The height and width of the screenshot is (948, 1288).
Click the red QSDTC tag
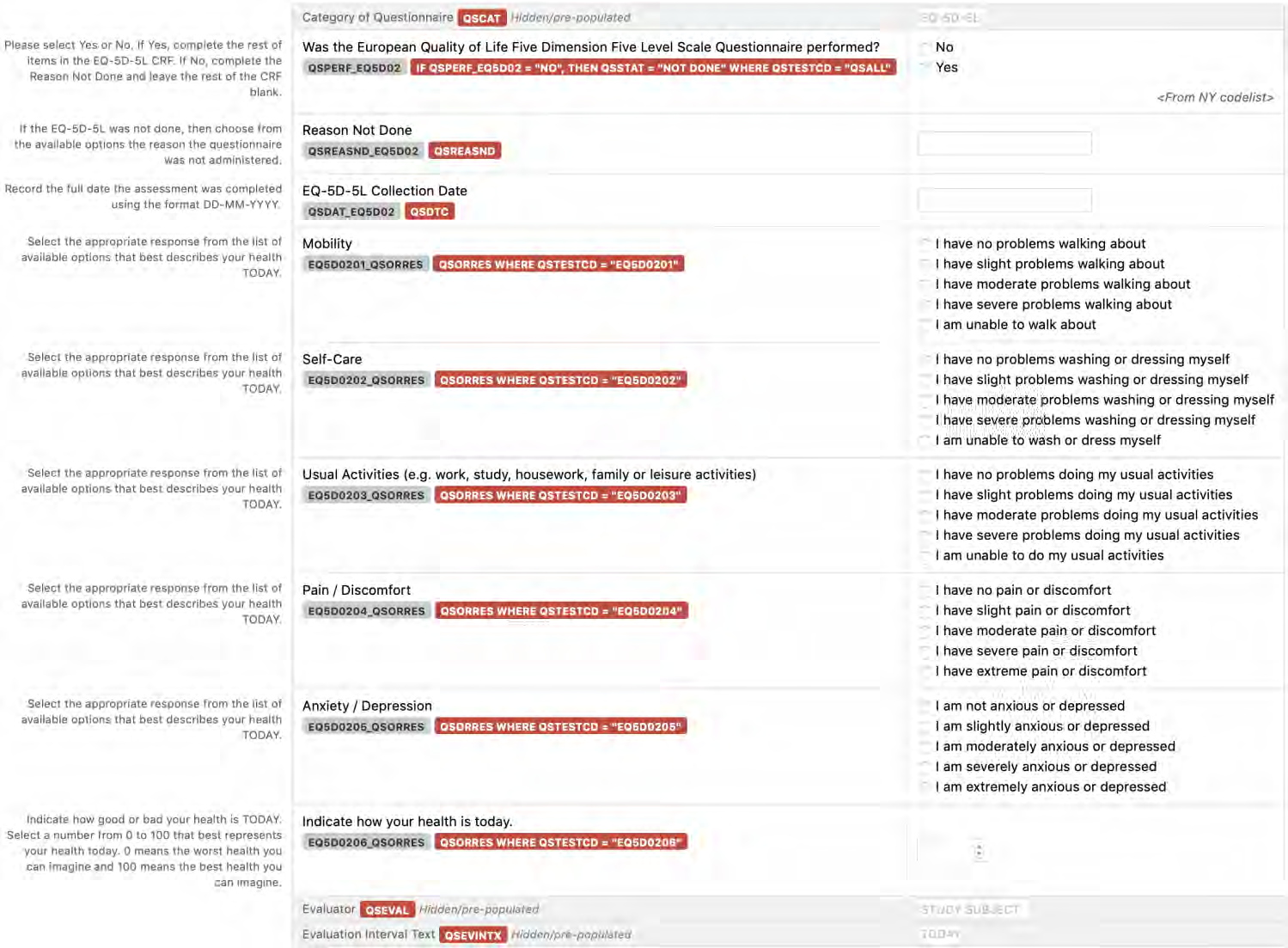click(x=430, y=211)
